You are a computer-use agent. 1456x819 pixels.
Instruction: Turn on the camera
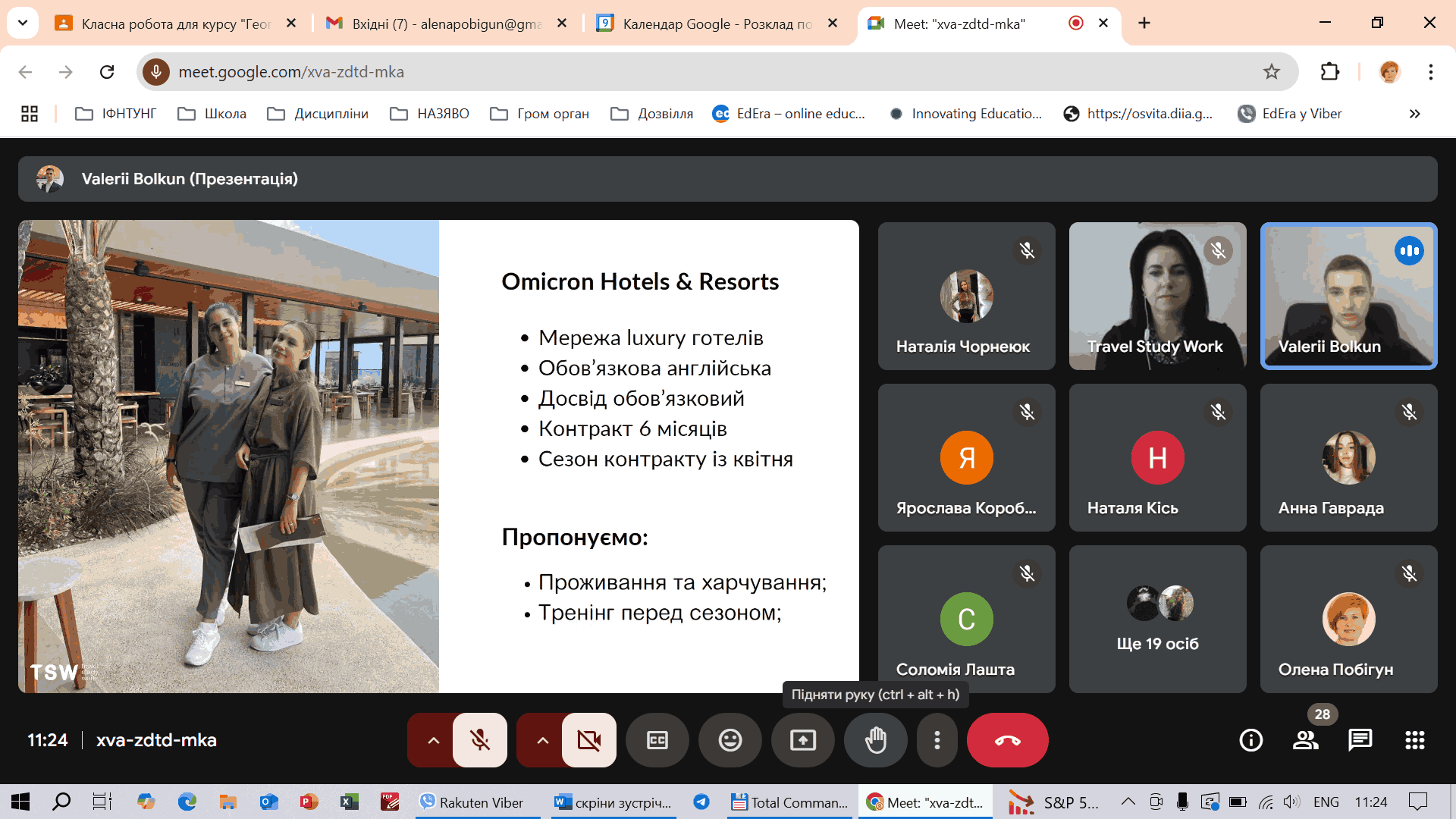coord(588,740)
